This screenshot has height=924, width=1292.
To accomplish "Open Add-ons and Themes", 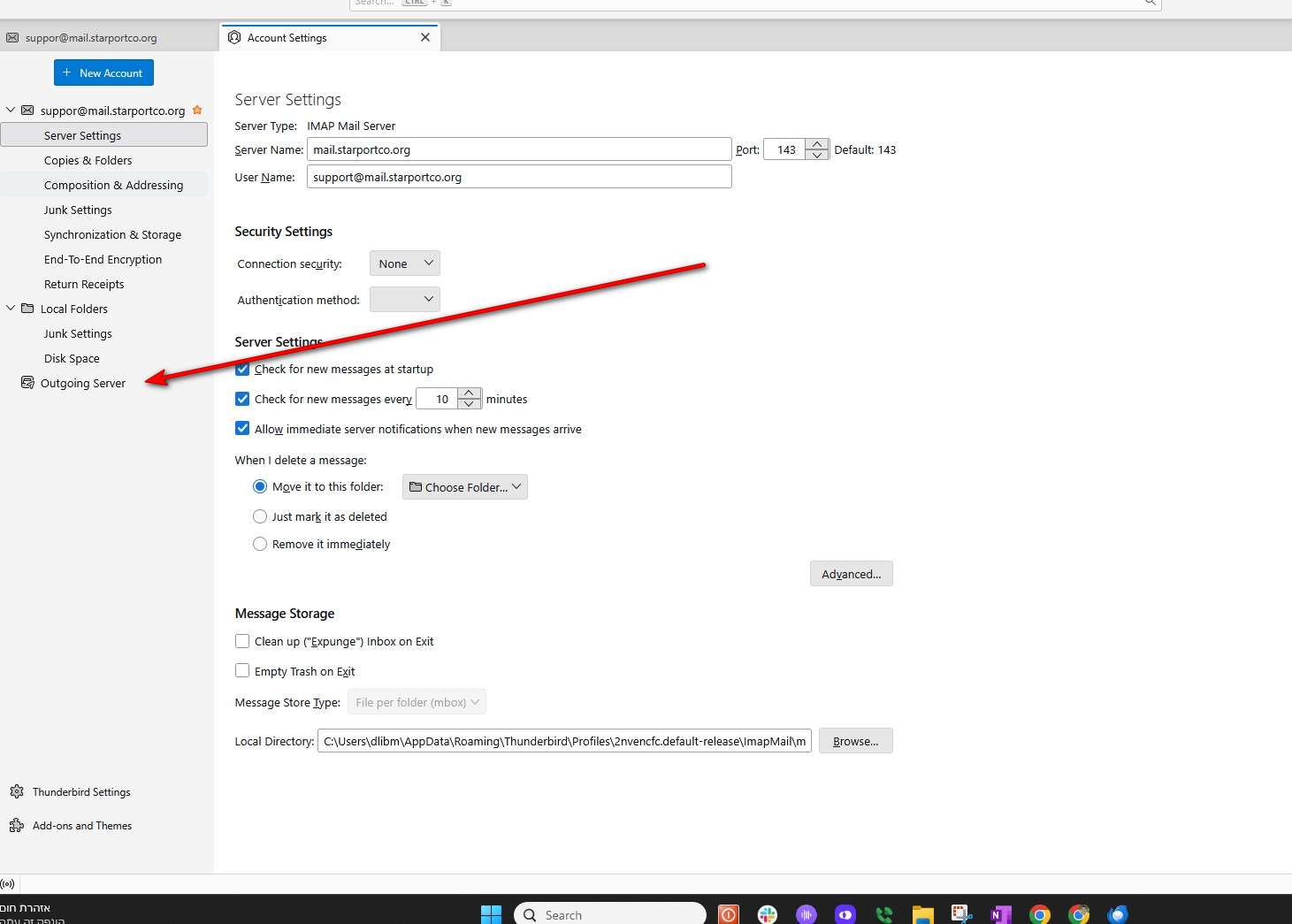I will (x=82, y=826).
